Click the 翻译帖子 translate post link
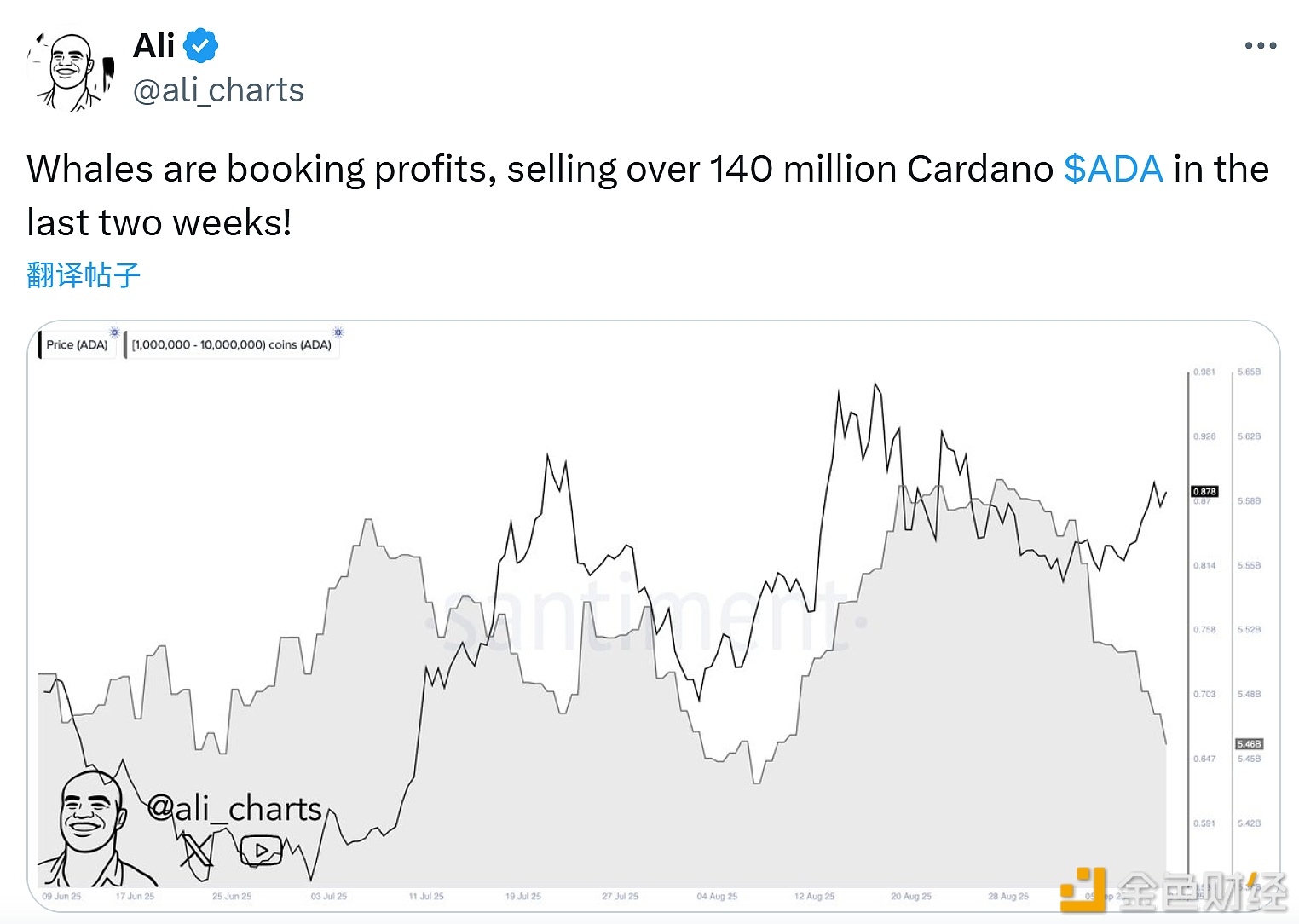The image size is (1299, 924). tap(84, 275)
